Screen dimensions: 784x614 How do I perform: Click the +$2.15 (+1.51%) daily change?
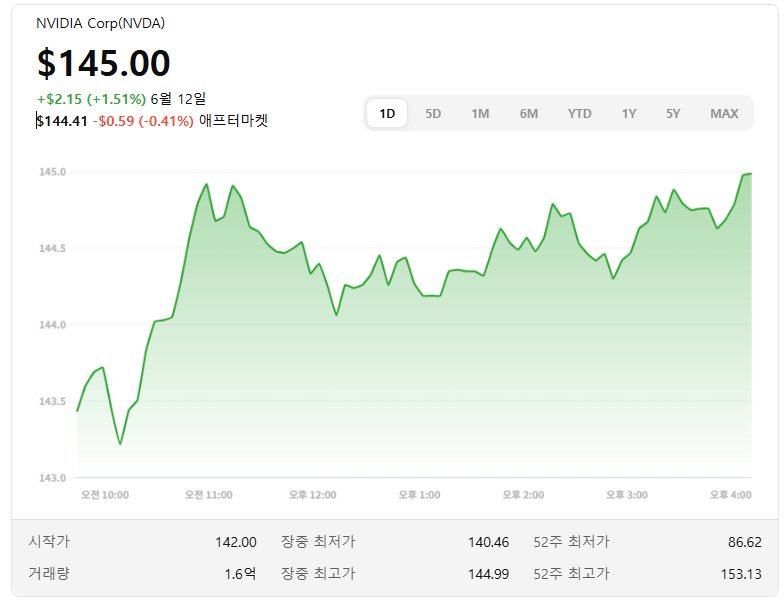click(x=92, y=99)
